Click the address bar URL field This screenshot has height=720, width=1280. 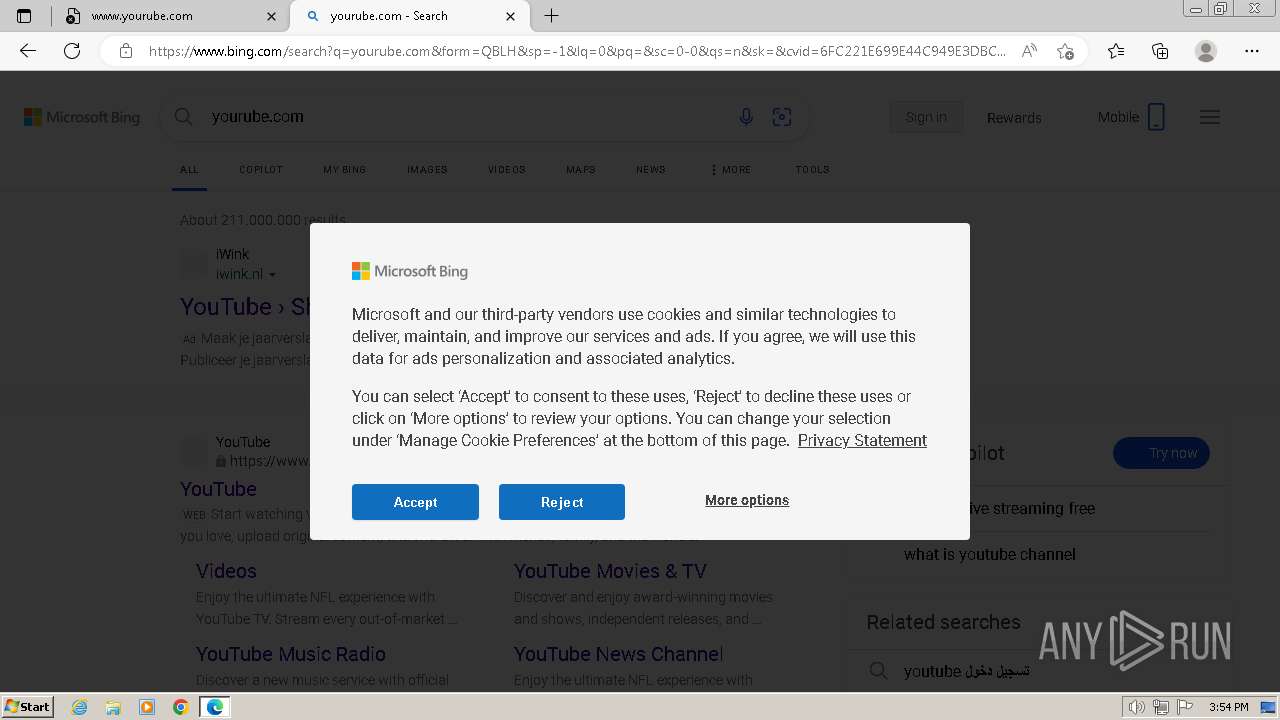(578, 51)
